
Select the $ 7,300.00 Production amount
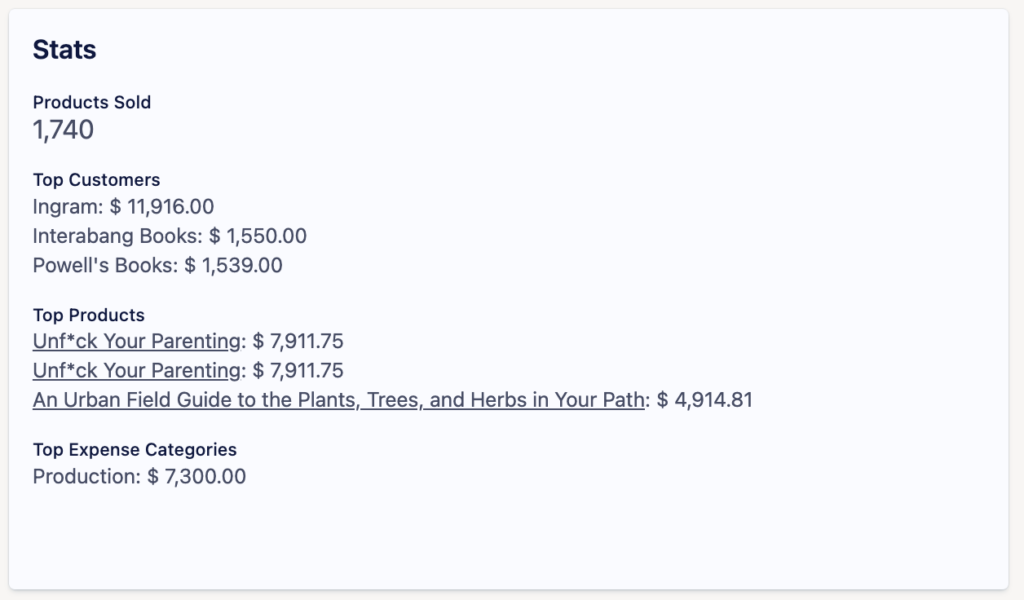pyautogui.click(x=197, y=477)
